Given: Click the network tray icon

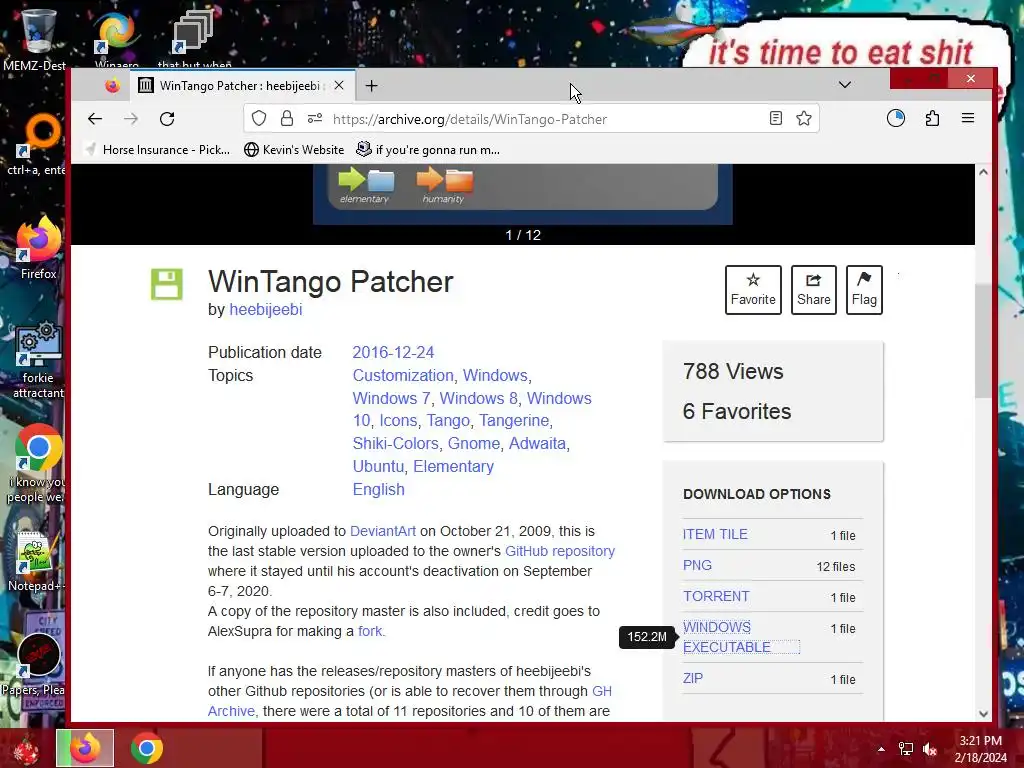Looking at the screenshot, I should 906,749.
